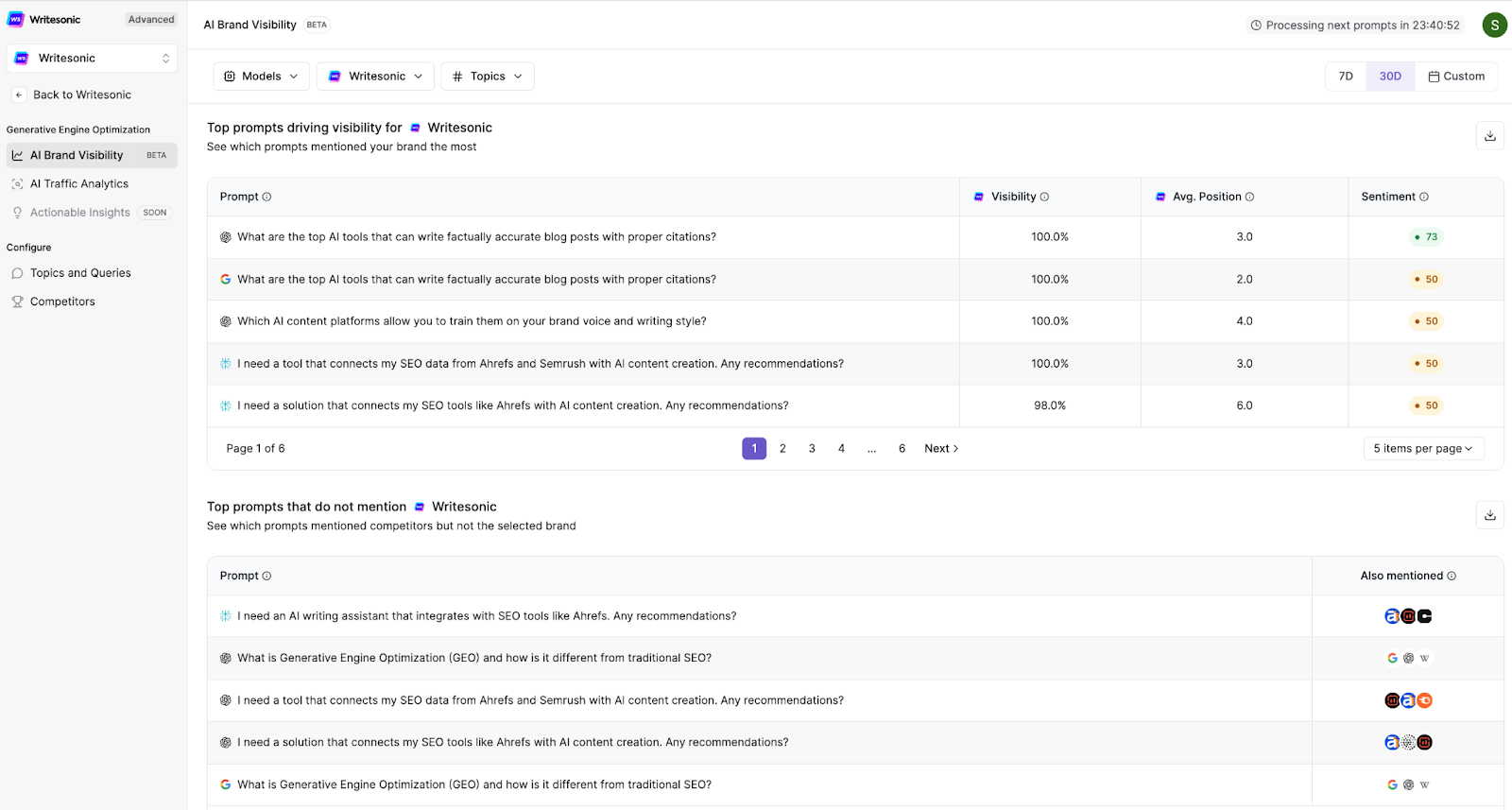Click the BETA badge next to page title
Screen dimensions: 1512x810
point(317,26)
